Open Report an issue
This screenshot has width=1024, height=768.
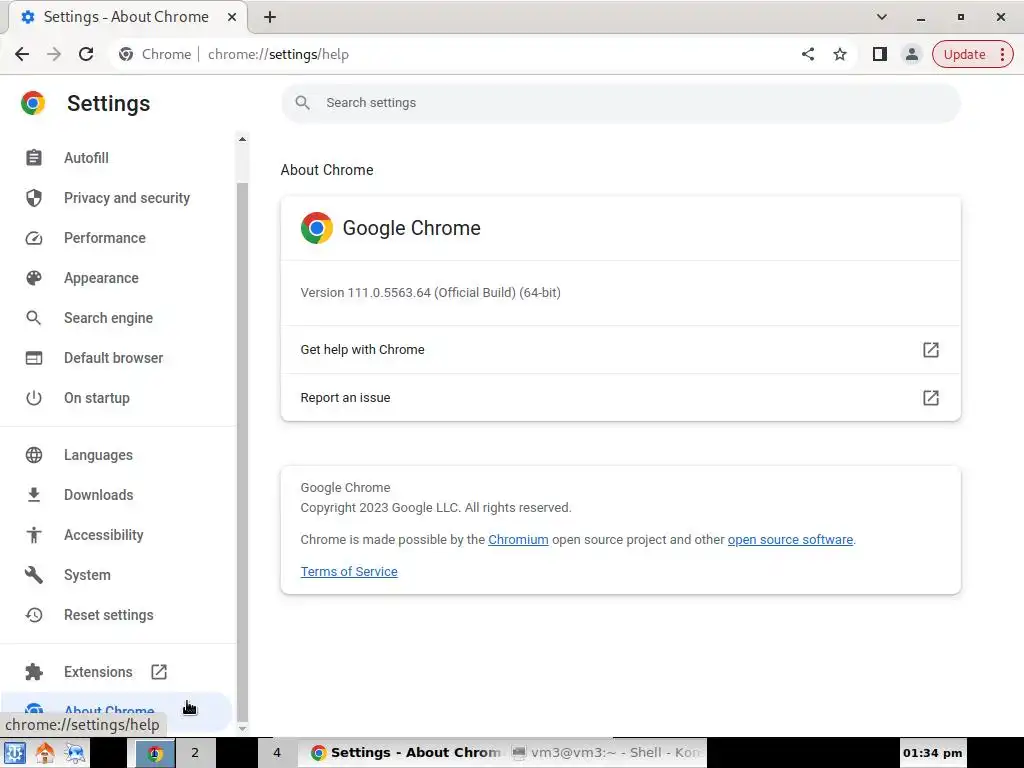[620, 398]
